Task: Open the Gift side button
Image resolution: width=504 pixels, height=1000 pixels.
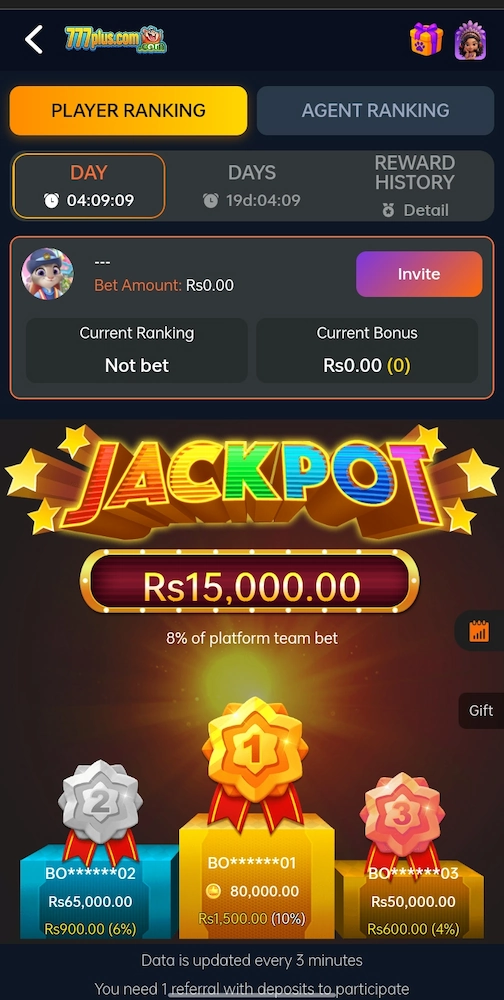Action: point(481,710)
